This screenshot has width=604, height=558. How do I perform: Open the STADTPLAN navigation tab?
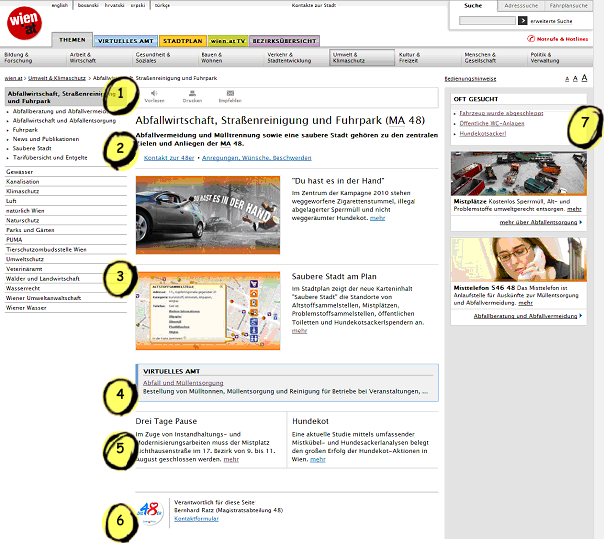(x=184, y=39)
